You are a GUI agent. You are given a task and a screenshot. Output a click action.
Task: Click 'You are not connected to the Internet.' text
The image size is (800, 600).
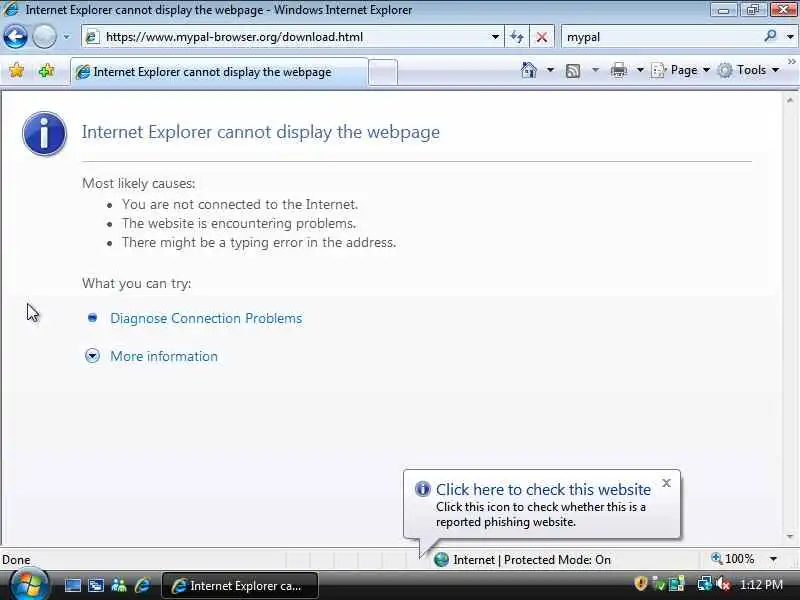(x=240, y=205)
